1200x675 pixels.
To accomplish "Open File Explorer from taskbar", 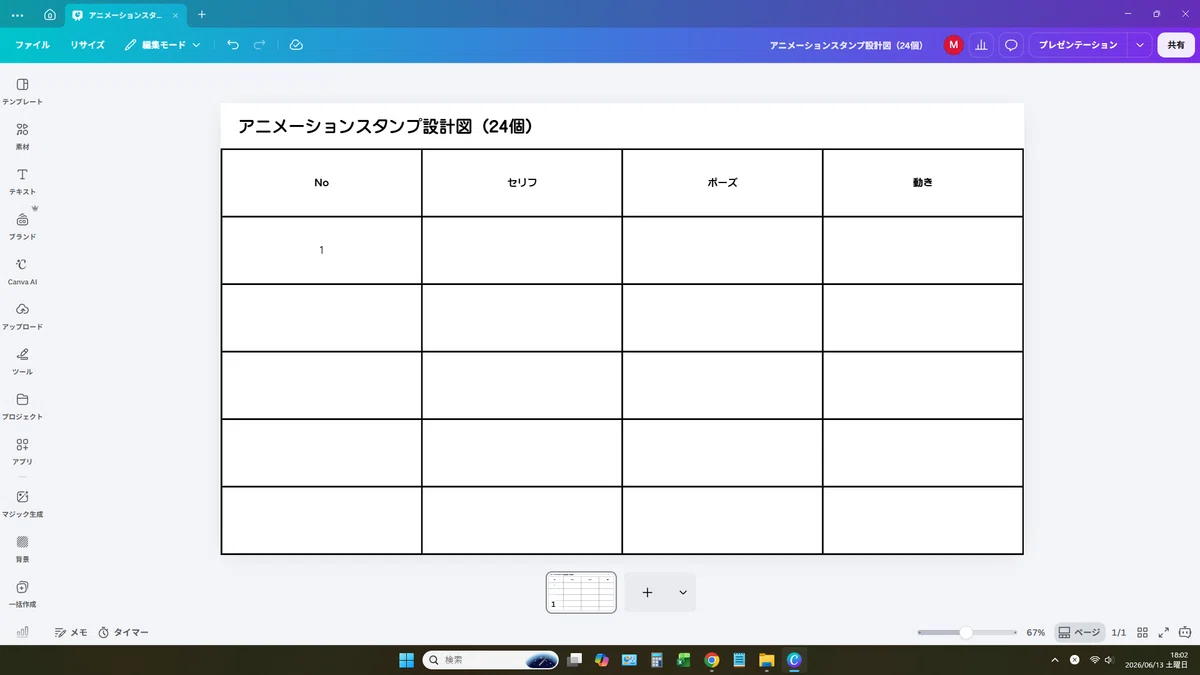I will pyautogui.click(x=767, y=660).
